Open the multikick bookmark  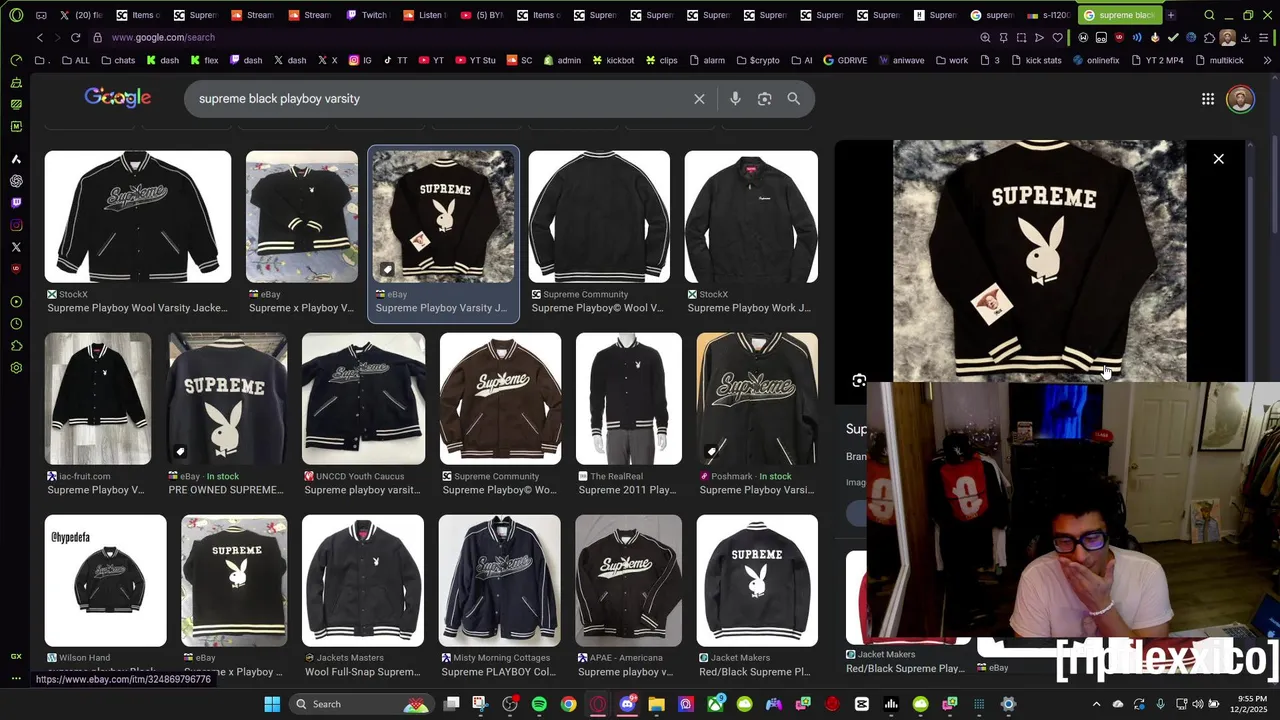click(x=1219, y=60)
